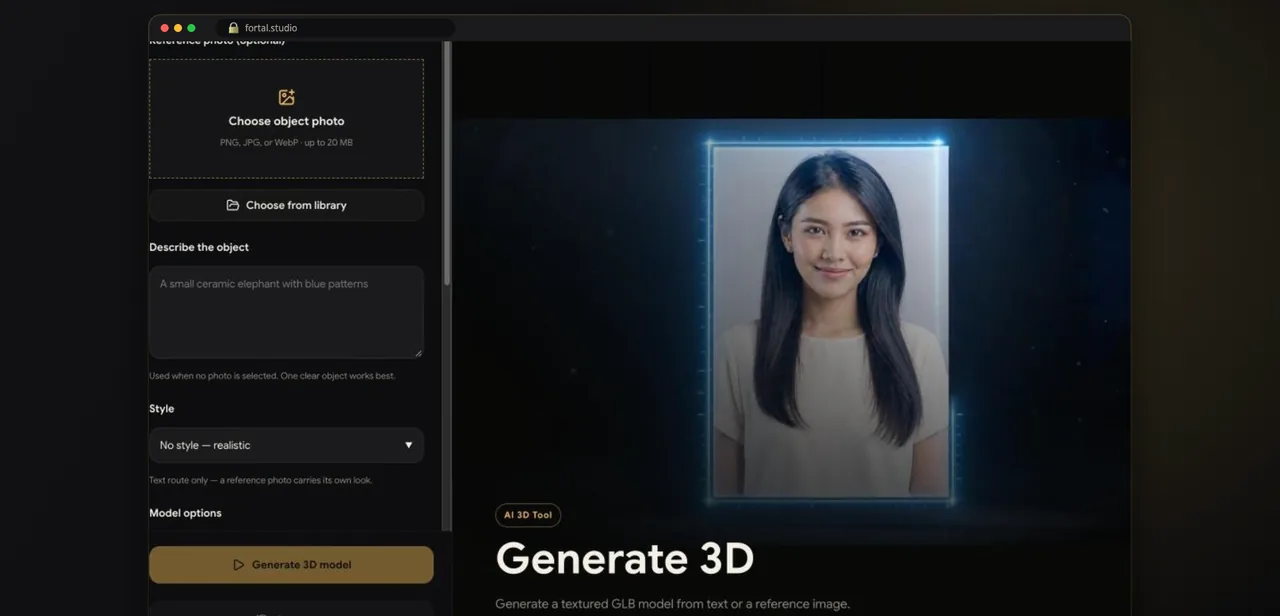Click the folder icon beside Choose from library
This screenshot has height=616, width=1280.
233,205
